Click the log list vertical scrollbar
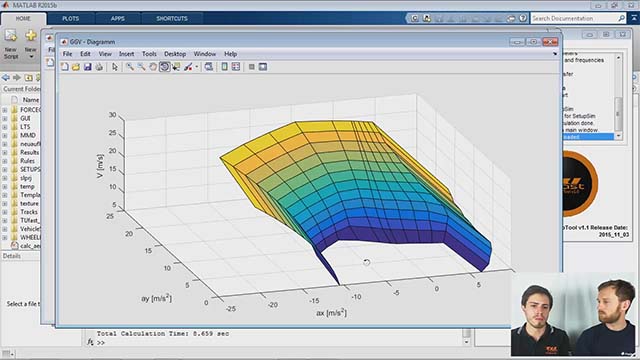The height and width of the screenshot is (360, 640). (618, 97)
